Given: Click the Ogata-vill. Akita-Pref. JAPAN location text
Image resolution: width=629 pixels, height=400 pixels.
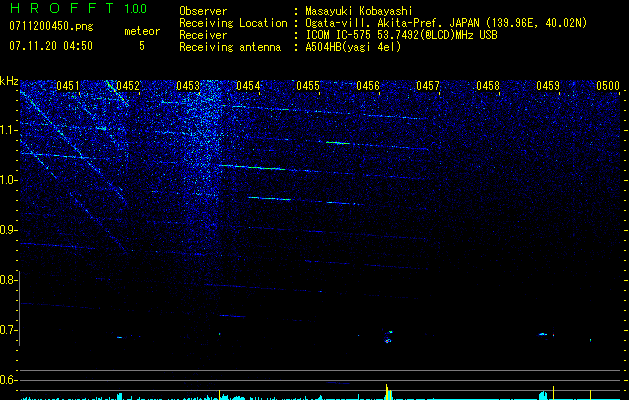Looking at the screenshot, I should [446, 23].
